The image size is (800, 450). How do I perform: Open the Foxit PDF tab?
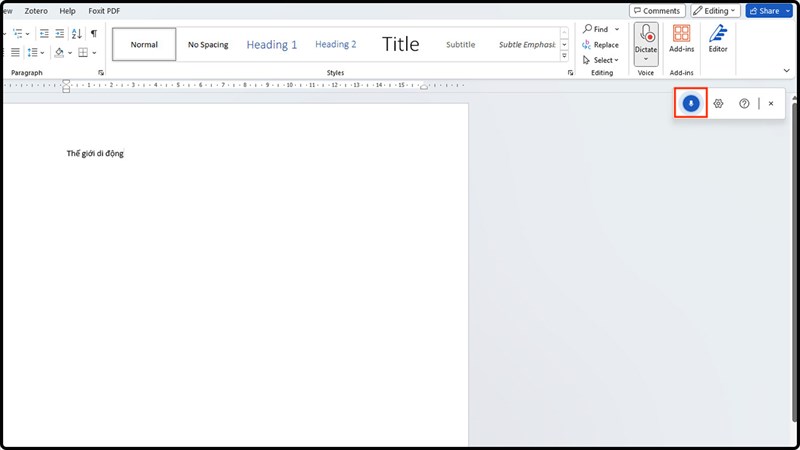pyautogui.click(x=105, y=11)
